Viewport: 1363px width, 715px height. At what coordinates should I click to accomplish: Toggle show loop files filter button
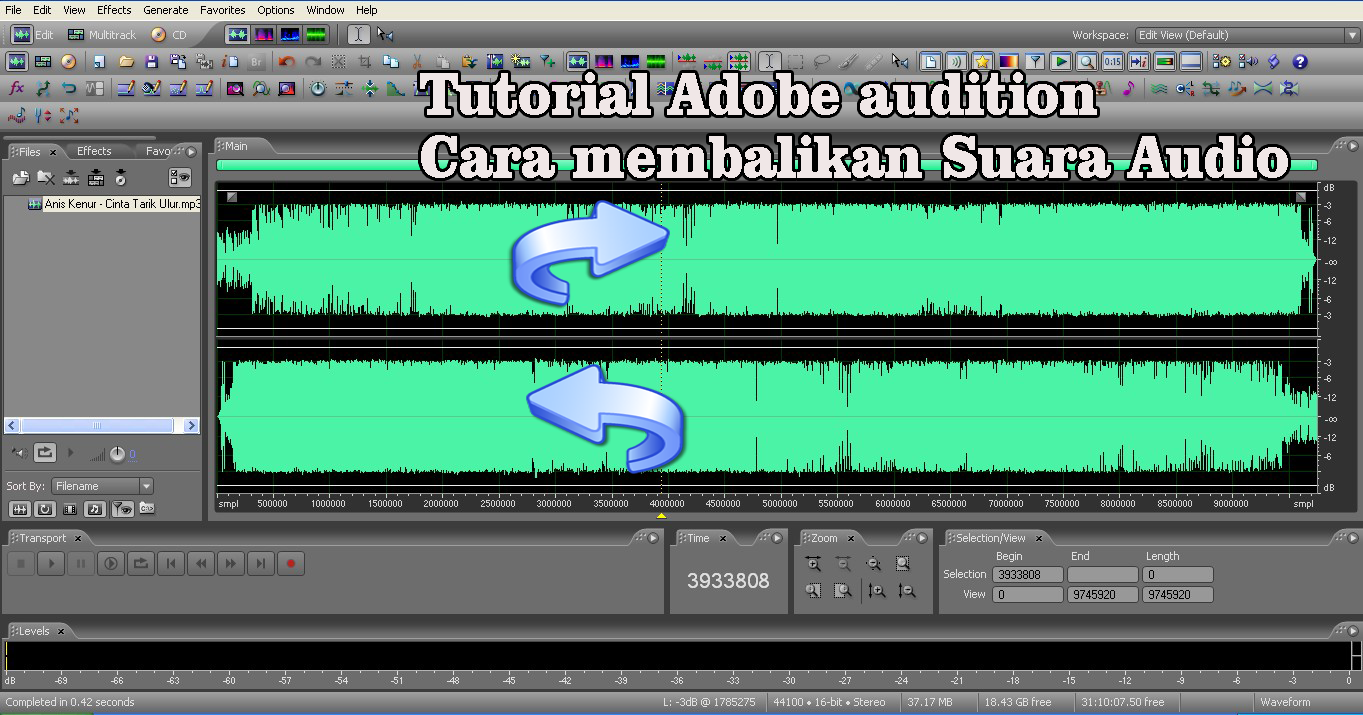tap(45, 509)
